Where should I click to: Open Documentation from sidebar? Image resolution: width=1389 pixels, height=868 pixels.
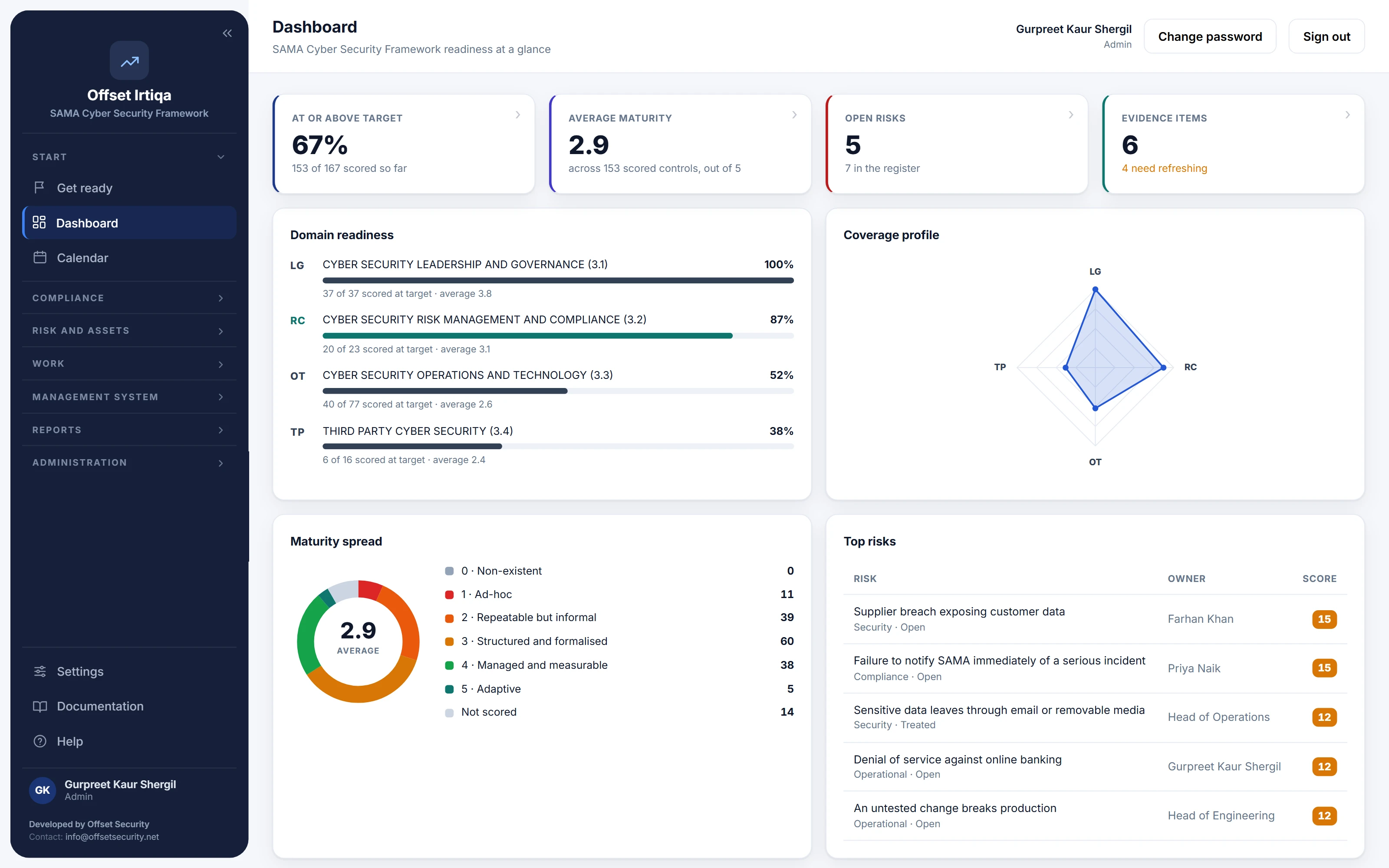point(129,706)
